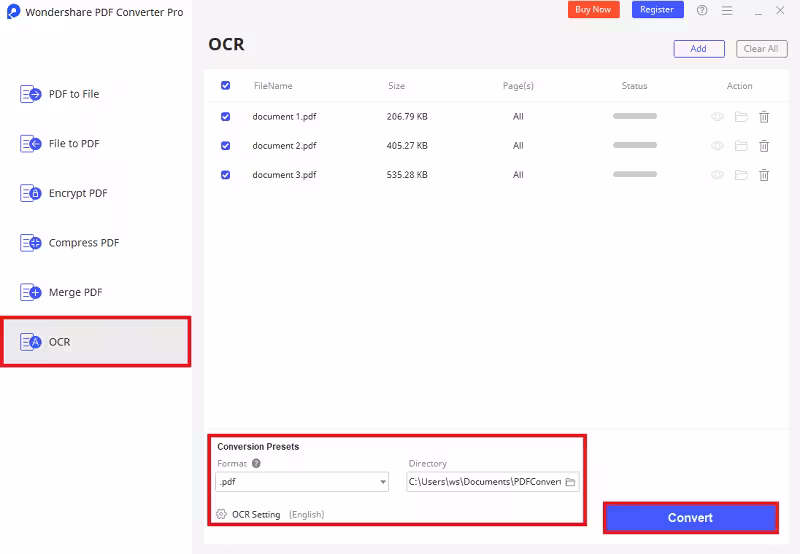Delete document 3.pdf using trash icon
Viewport: 800px width, 554px height.
[764, 175]
